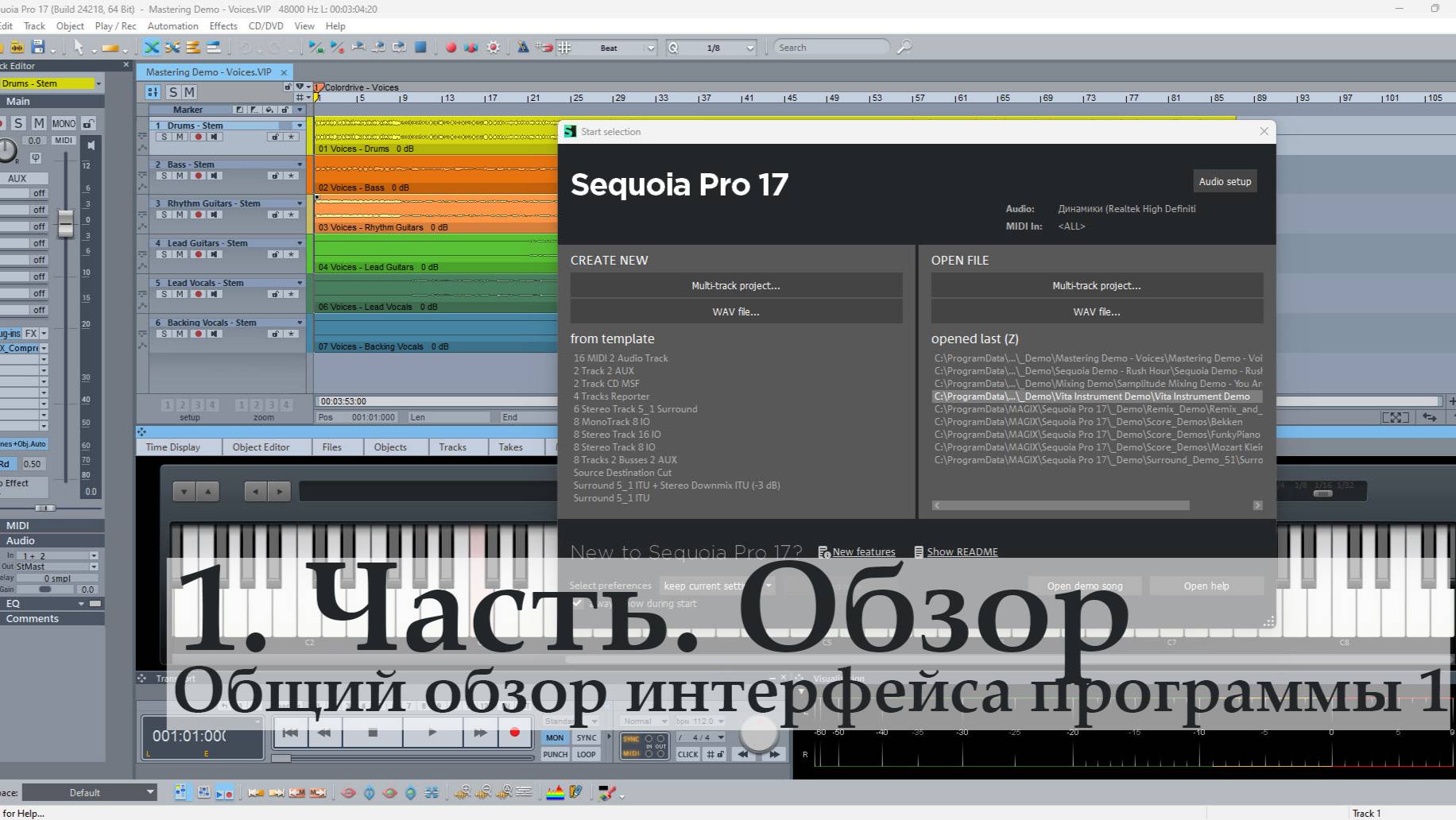Screen dimensions: 1456x820
Task: Open the Default workspace dropdown
Action: tap(89, 792)
